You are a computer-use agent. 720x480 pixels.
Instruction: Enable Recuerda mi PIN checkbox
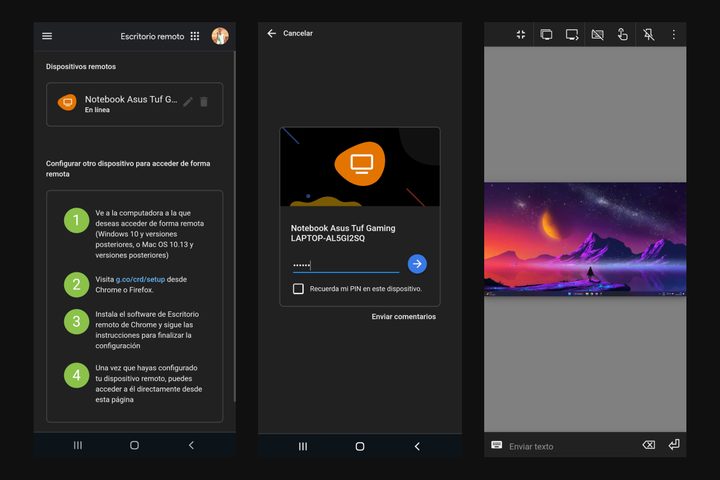pos(298,289)
